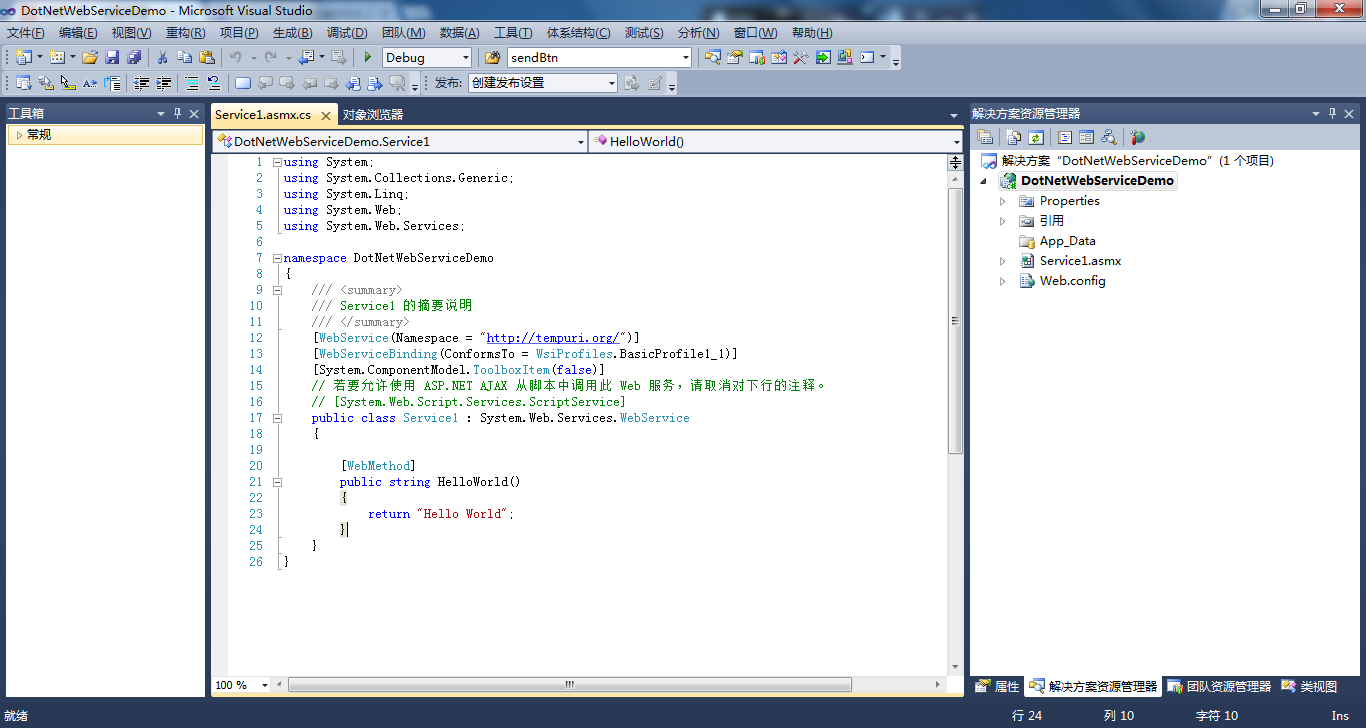The height and width of the screenshot is (728, 1366).
Task: Click the Cut scissors icon
Action: (162, 57)
